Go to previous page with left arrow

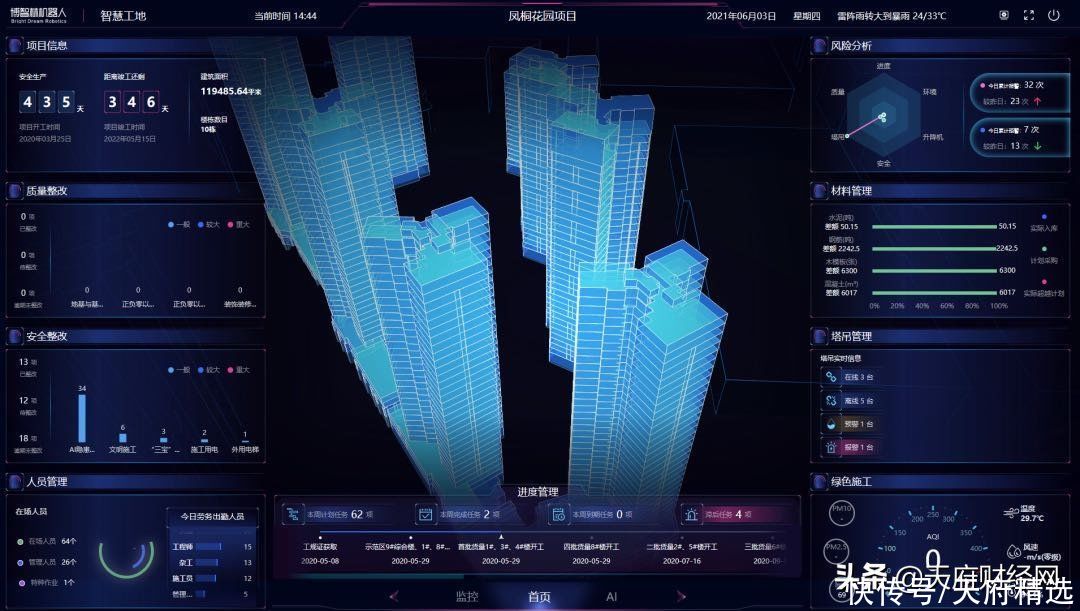click(x=394, y=596)
